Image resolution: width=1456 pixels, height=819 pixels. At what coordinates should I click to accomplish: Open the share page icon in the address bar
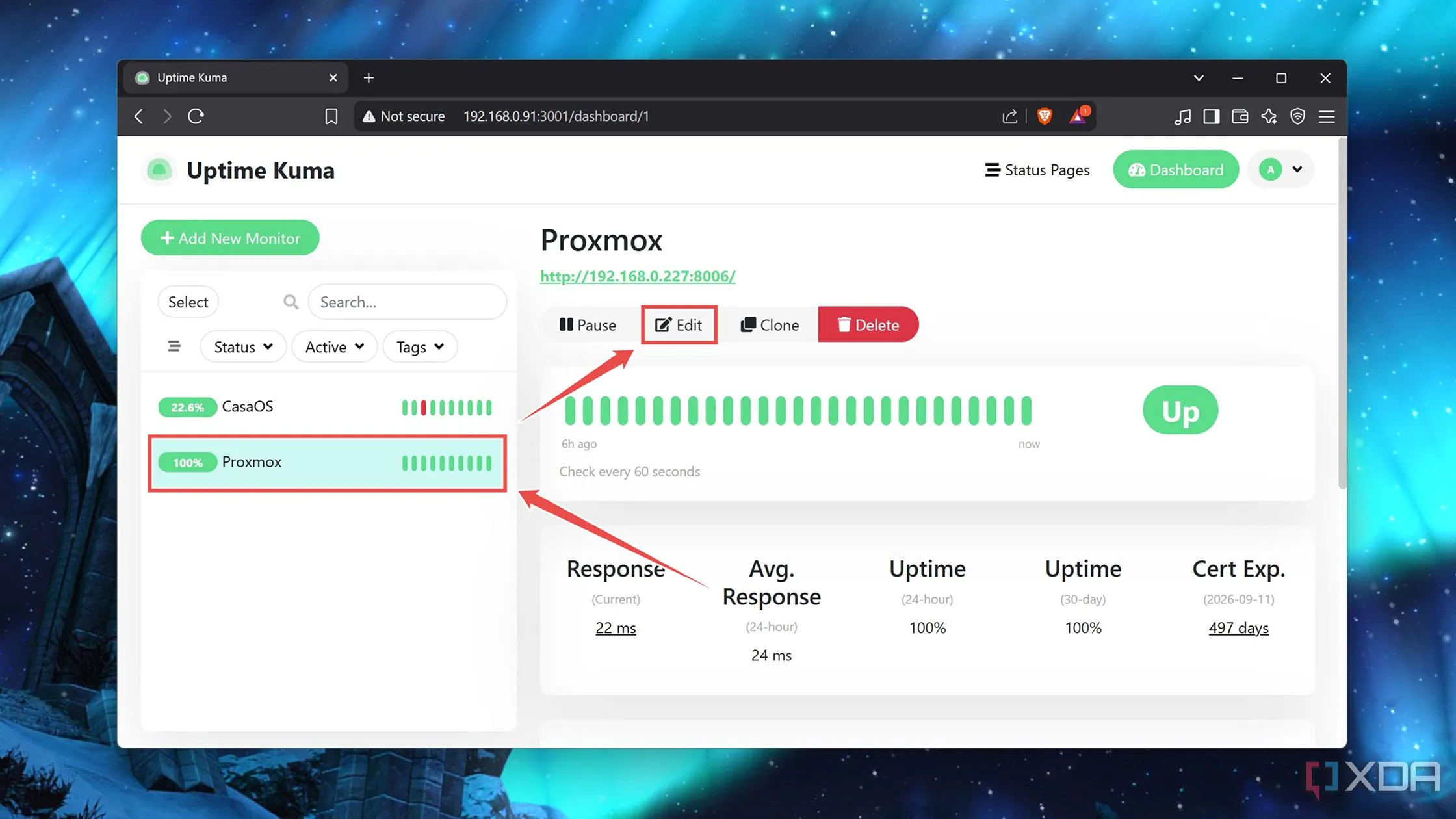pyautogui.click(x=1009, y=116)
